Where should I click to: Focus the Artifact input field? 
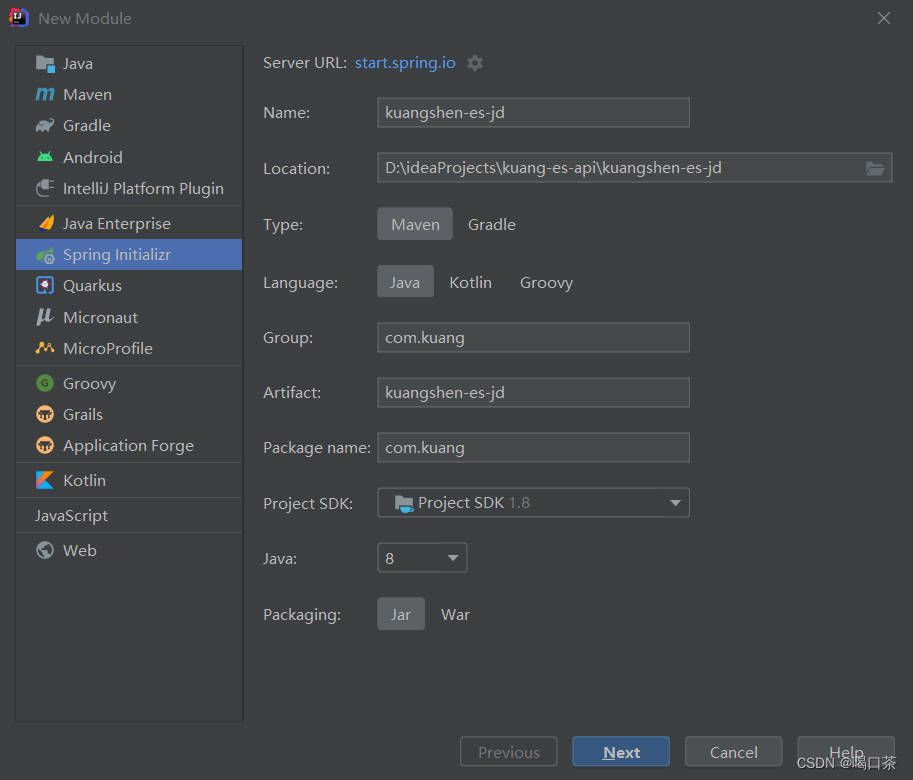click(533, 392)
